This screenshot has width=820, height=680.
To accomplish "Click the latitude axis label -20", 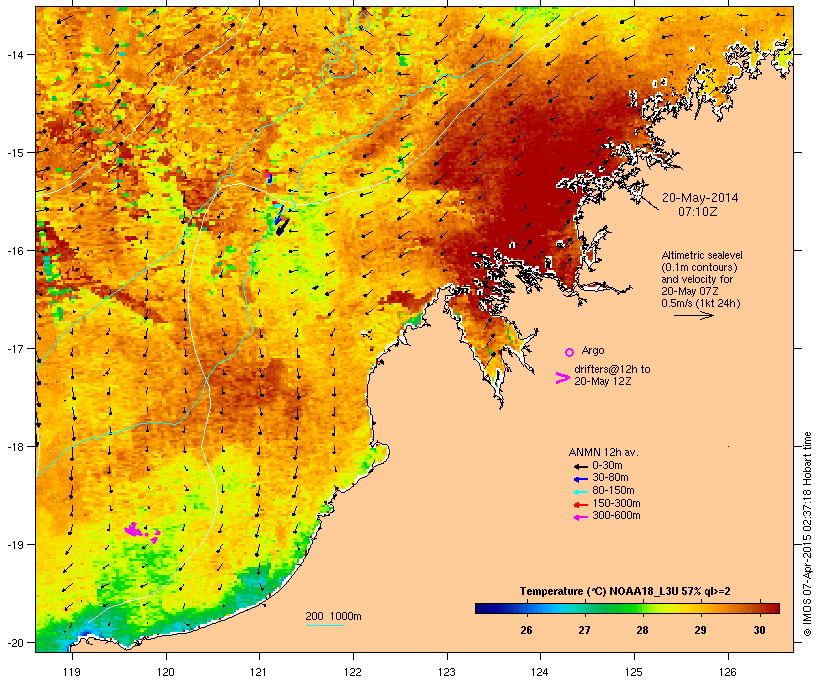I will [15, 643].
